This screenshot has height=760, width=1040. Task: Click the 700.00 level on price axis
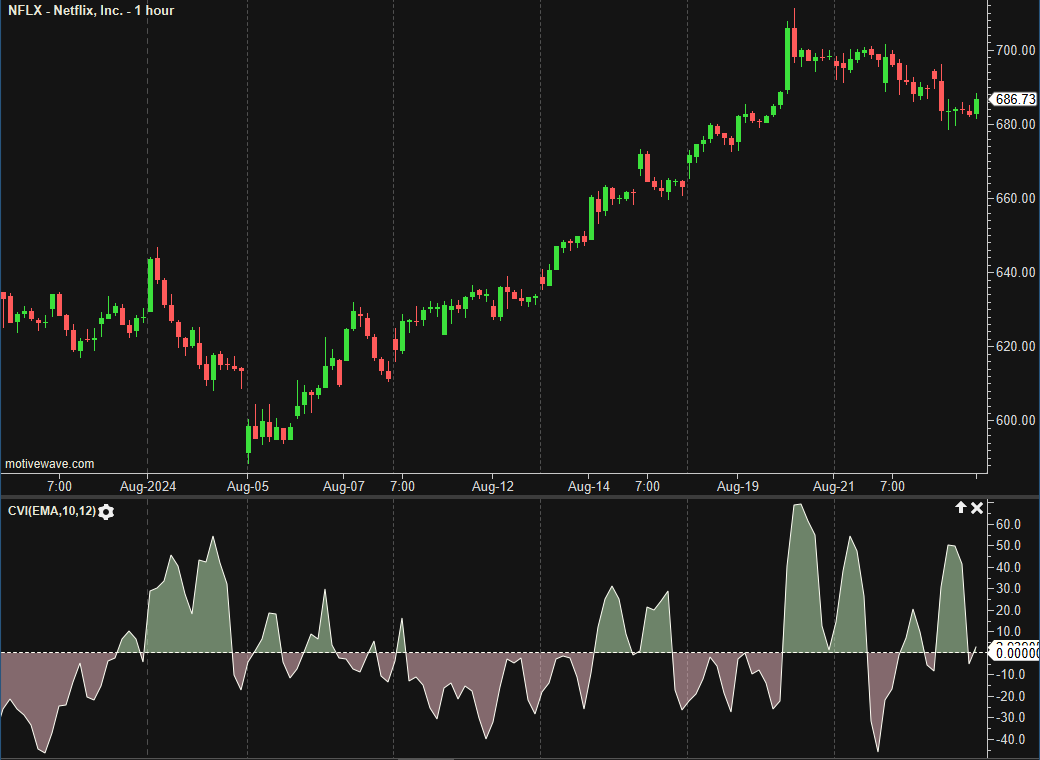pyautogui.click(x=1014, y=50)
